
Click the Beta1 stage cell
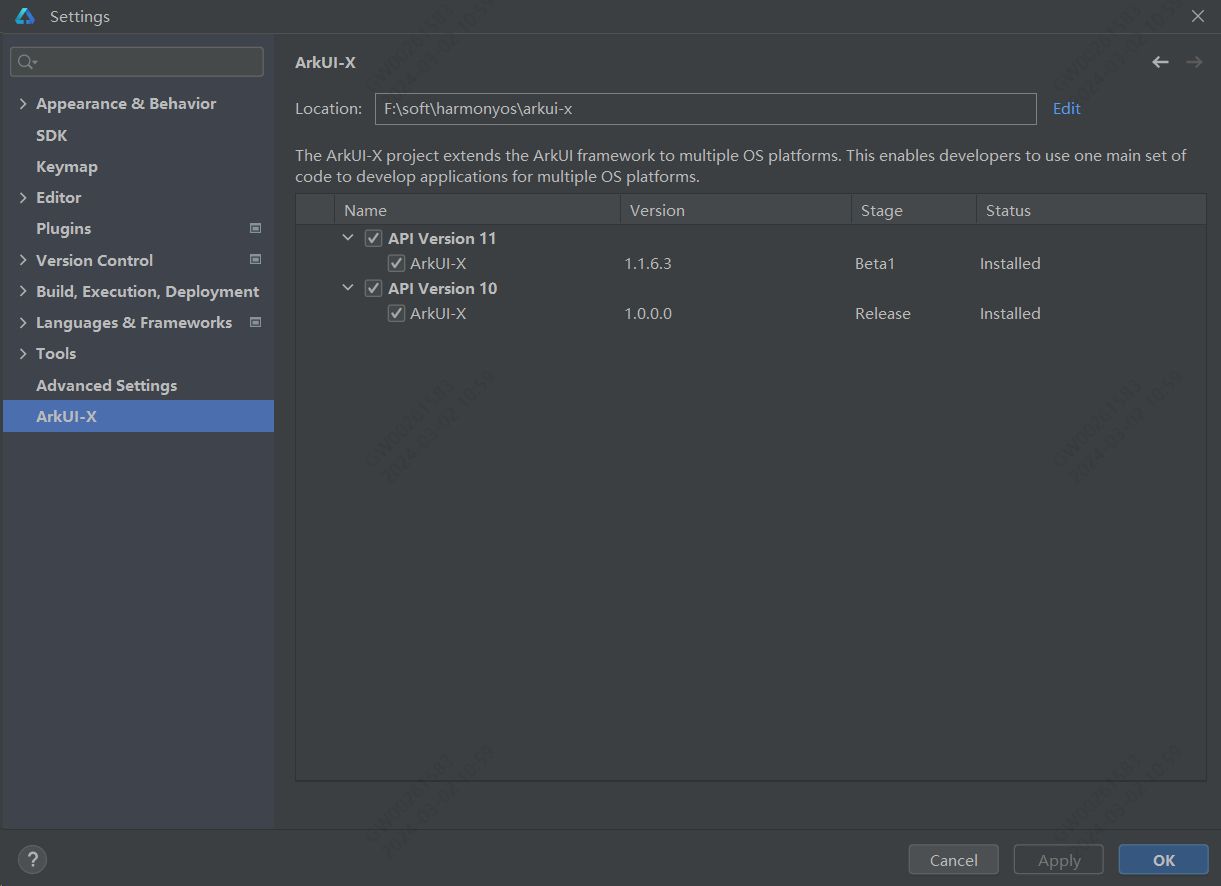click(875, 263)
